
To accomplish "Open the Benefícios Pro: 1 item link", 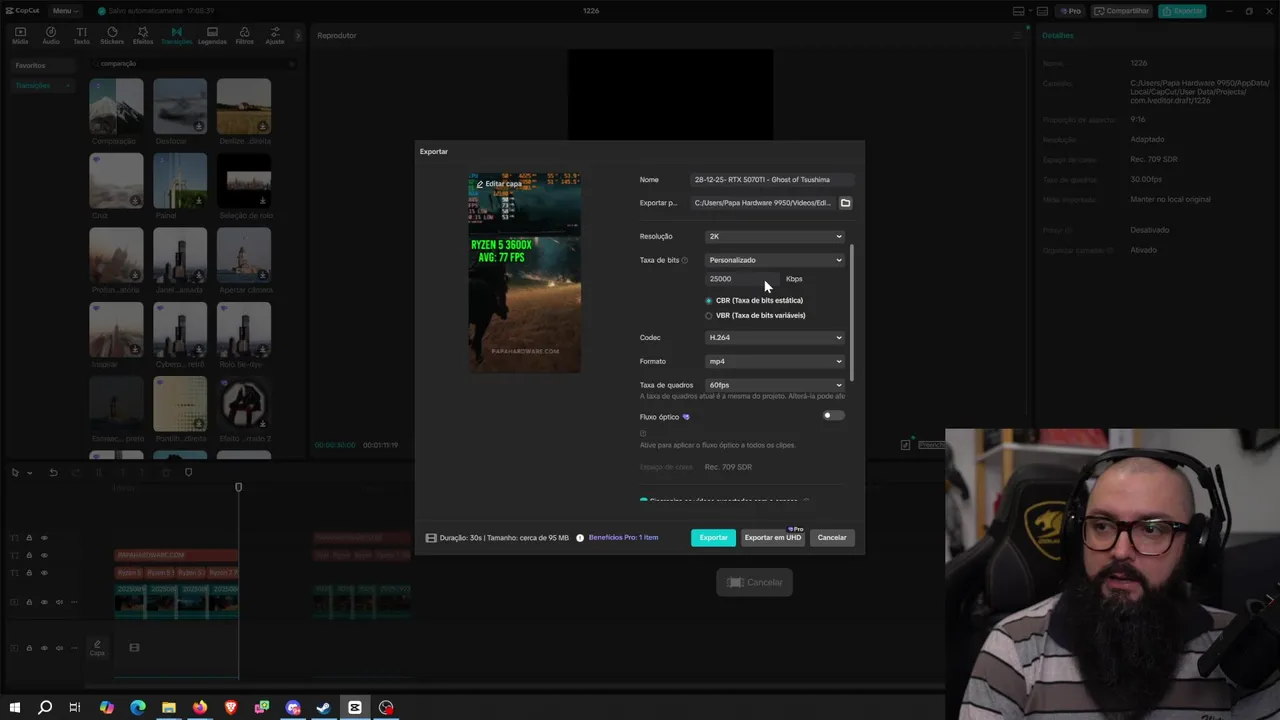I will [x=623, y=538].
